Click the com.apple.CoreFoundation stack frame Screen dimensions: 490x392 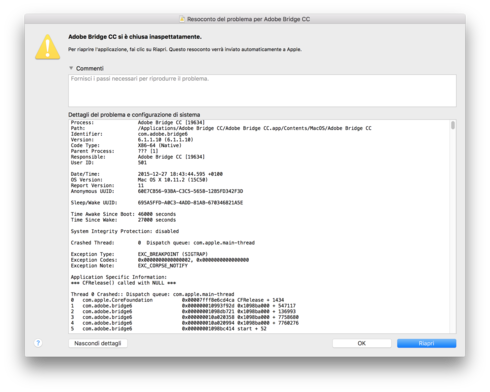(x=177, y=300)
